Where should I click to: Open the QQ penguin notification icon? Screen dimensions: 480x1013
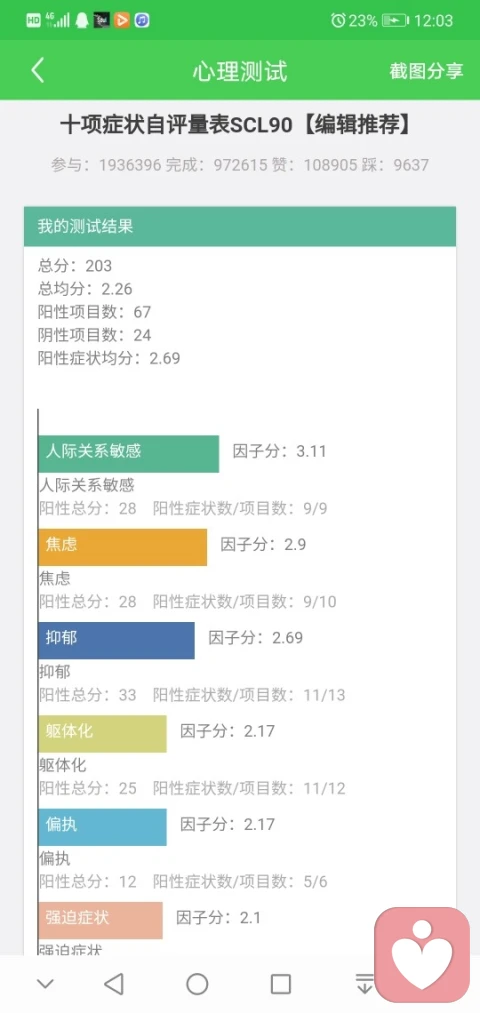82,20
